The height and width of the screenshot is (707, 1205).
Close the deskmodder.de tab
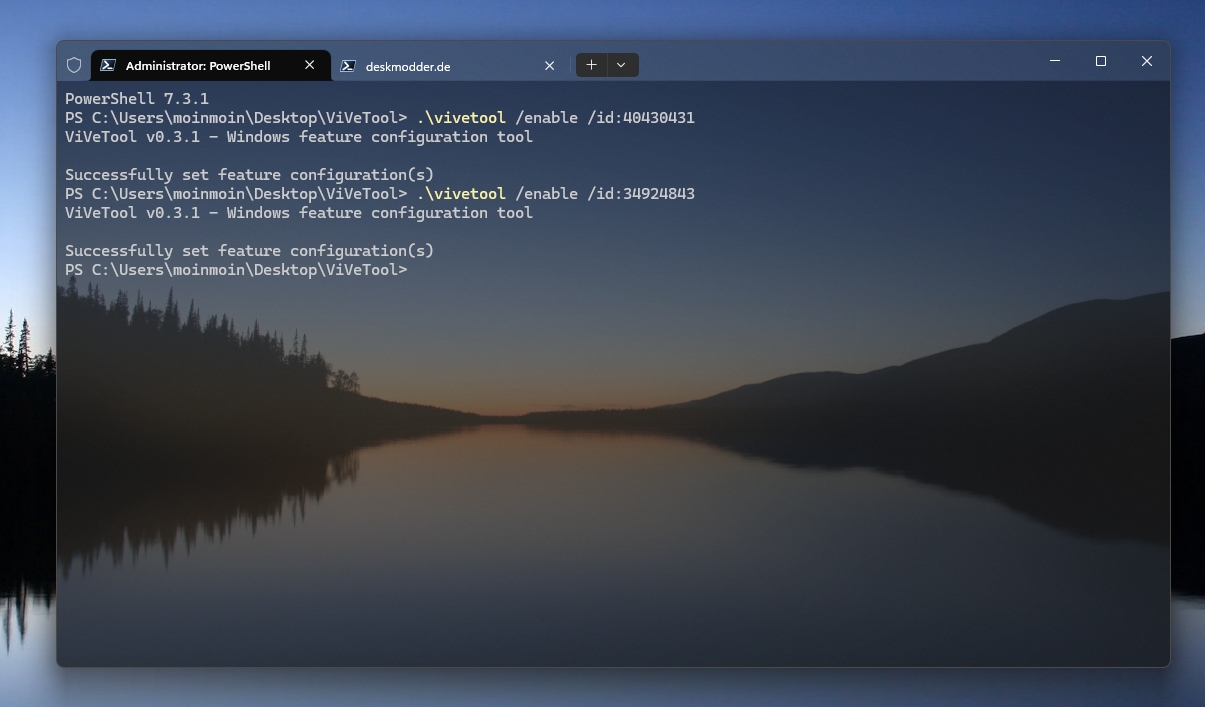(549, 66)
